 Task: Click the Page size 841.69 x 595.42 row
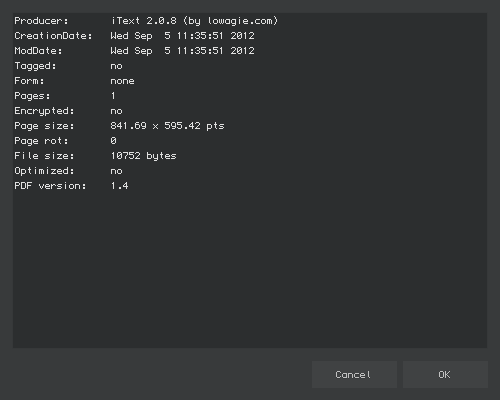119,126
